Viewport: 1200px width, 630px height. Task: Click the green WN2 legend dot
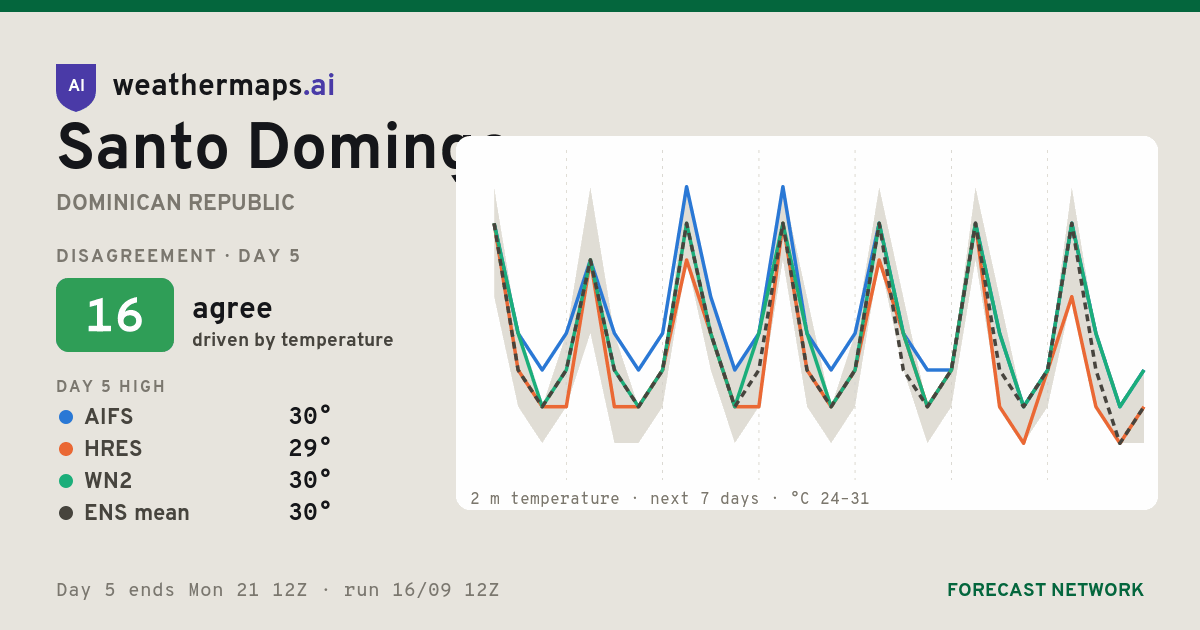coord(66,481)
